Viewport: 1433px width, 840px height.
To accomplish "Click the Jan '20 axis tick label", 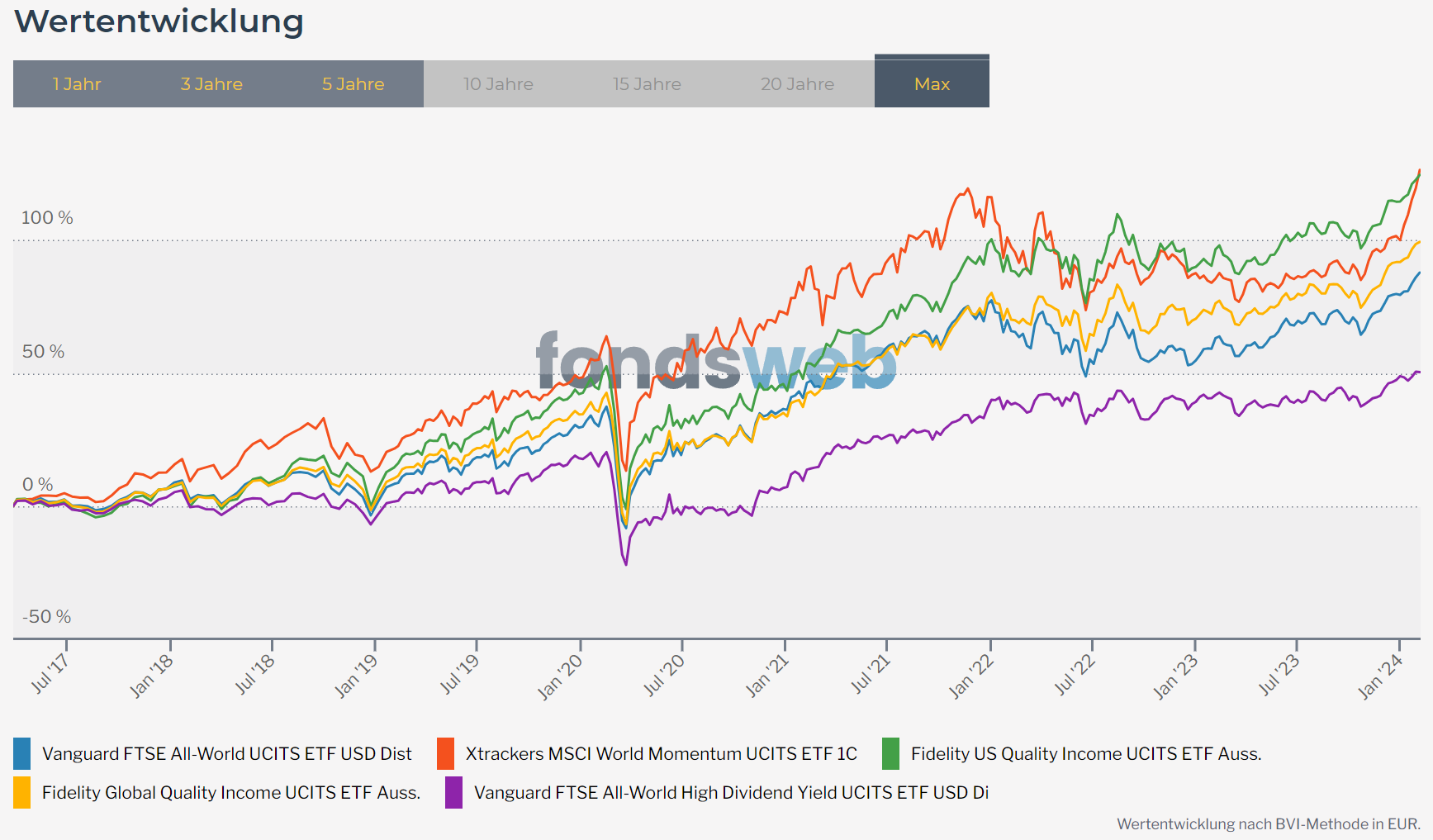I will (560, 676).
